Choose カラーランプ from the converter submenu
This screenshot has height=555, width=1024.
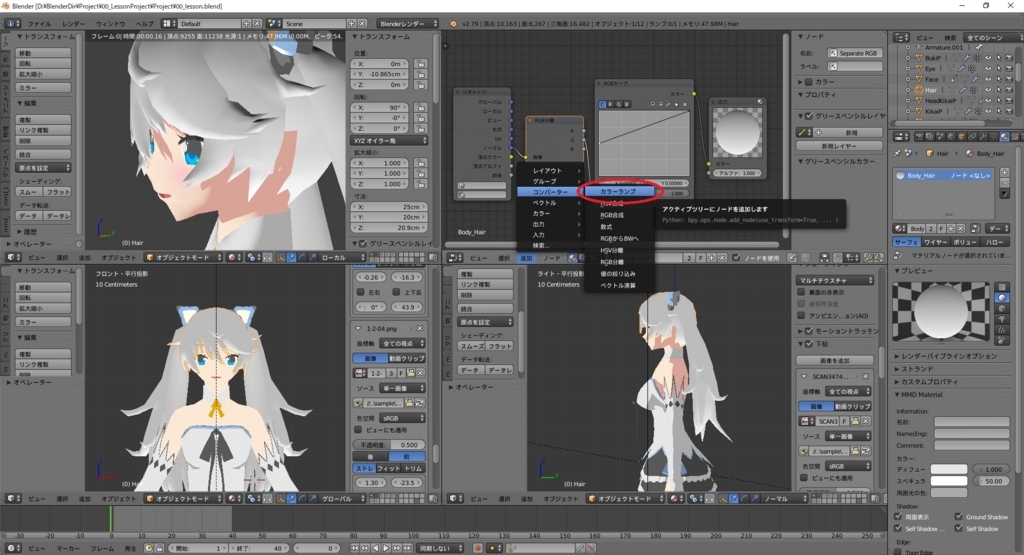[618, 191]
